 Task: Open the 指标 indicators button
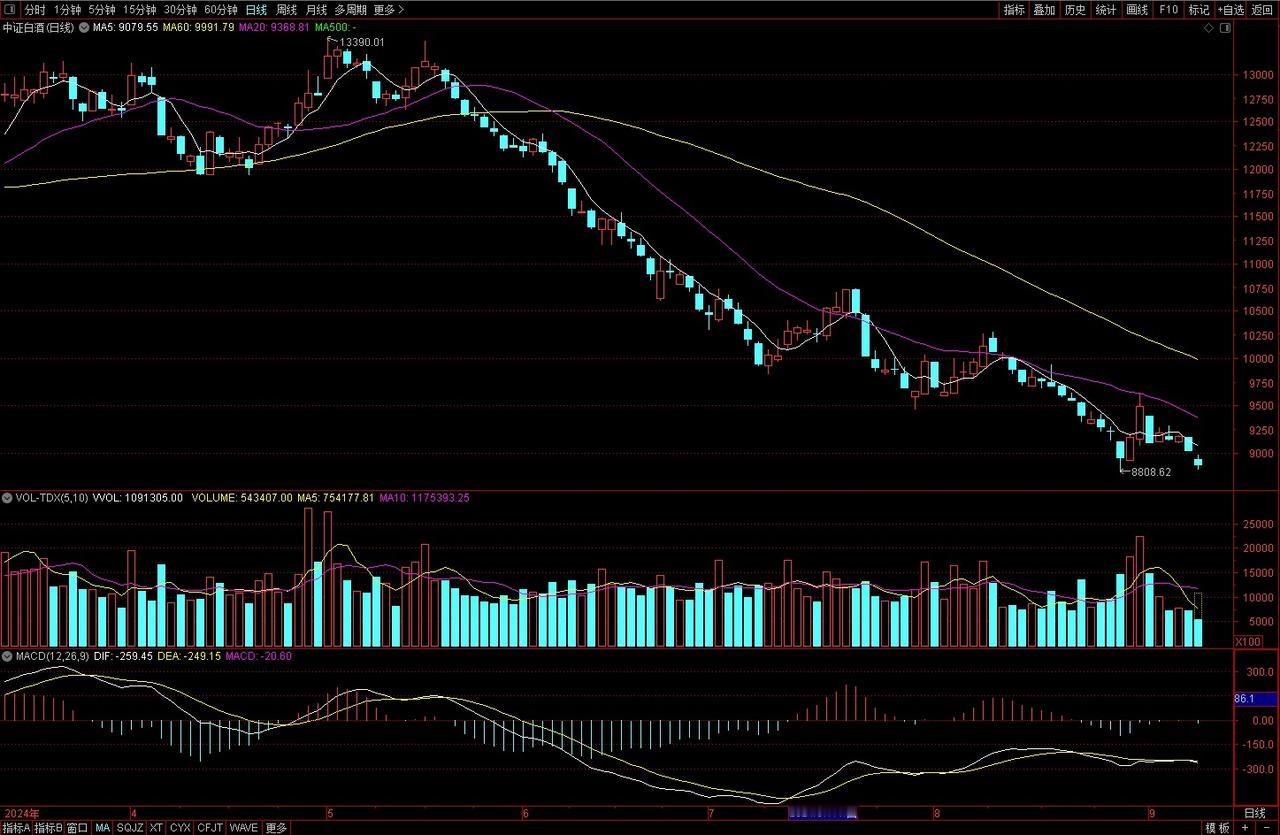1014,9
